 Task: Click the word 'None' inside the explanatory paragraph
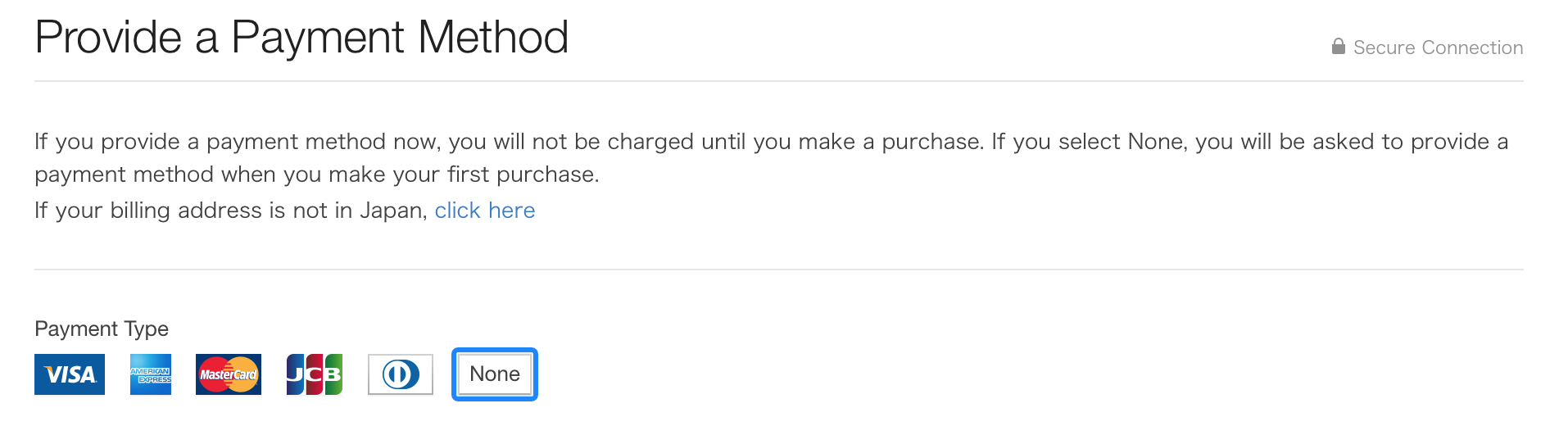pyautogui.click(x=1157, y=142)
